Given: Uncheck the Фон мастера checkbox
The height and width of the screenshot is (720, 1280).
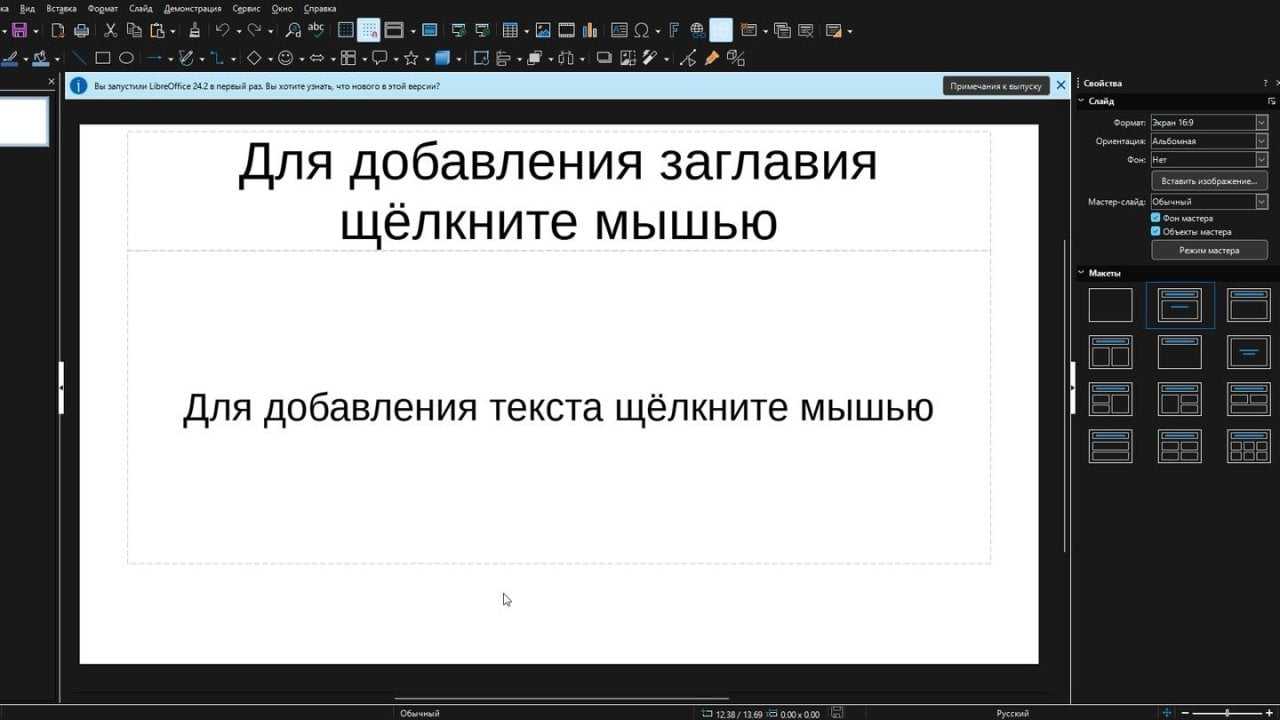Looking at the screenshot, I should coord(1155,217).
